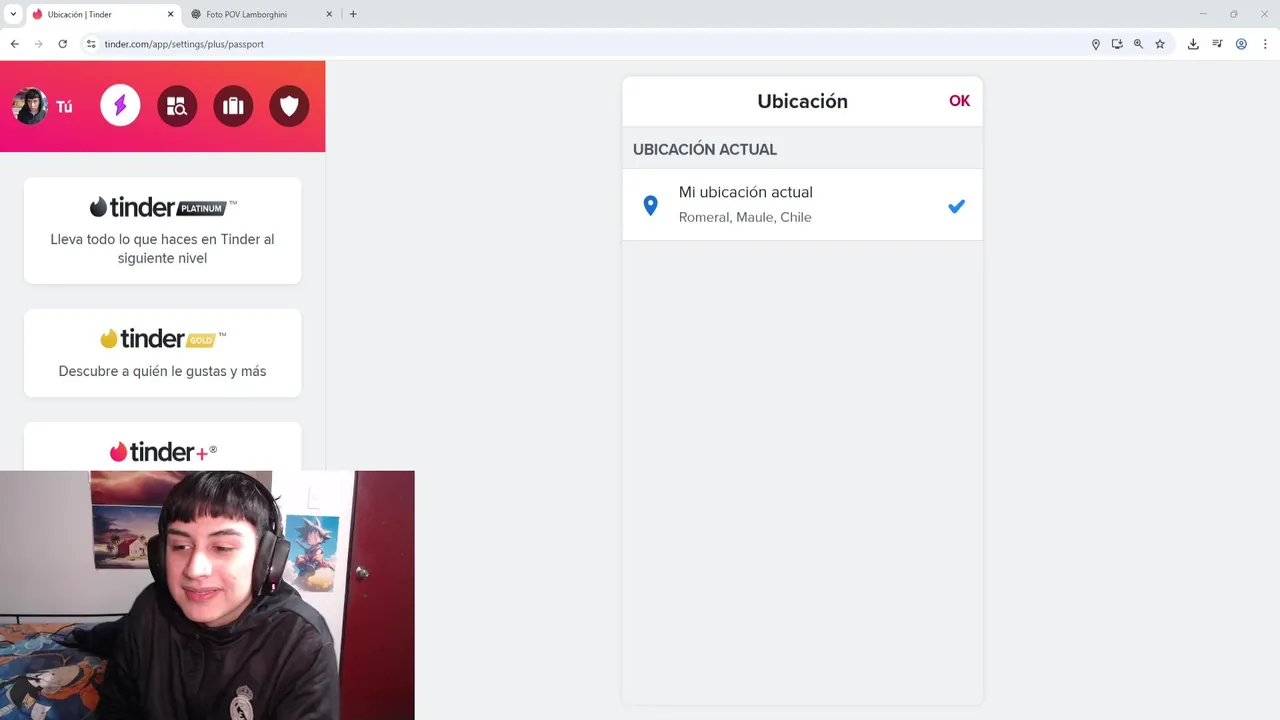The image size is (1280, 720).
Task: Click the install app icon
Action: point(1117,44)
